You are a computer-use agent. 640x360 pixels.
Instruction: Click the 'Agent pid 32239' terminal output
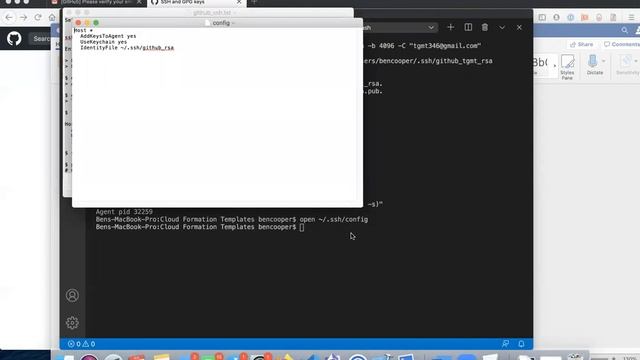pyautogui.click(x=124, y=212)
